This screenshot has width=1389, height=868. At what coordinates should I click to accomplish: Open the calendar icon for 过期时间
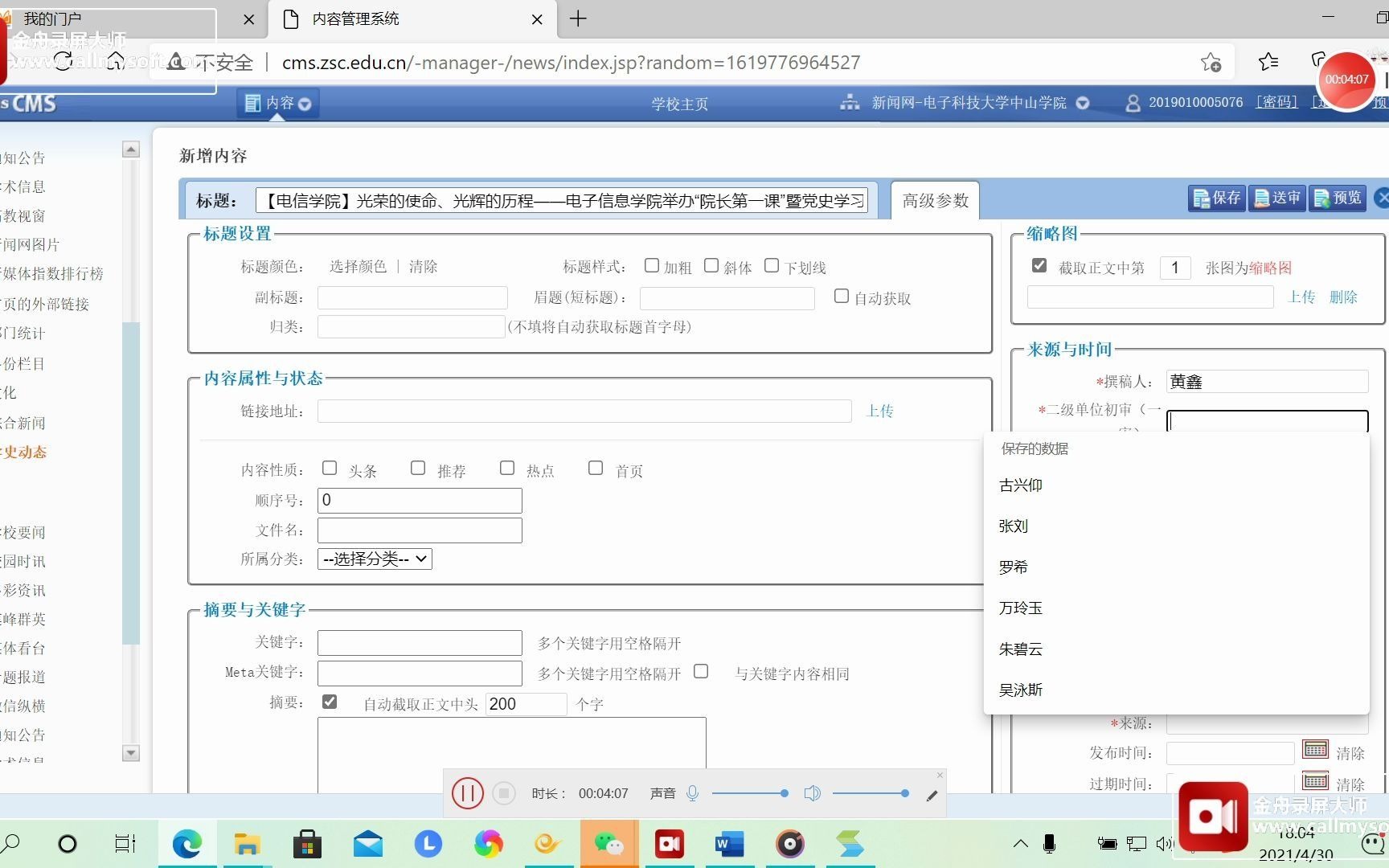[1316, 780]
